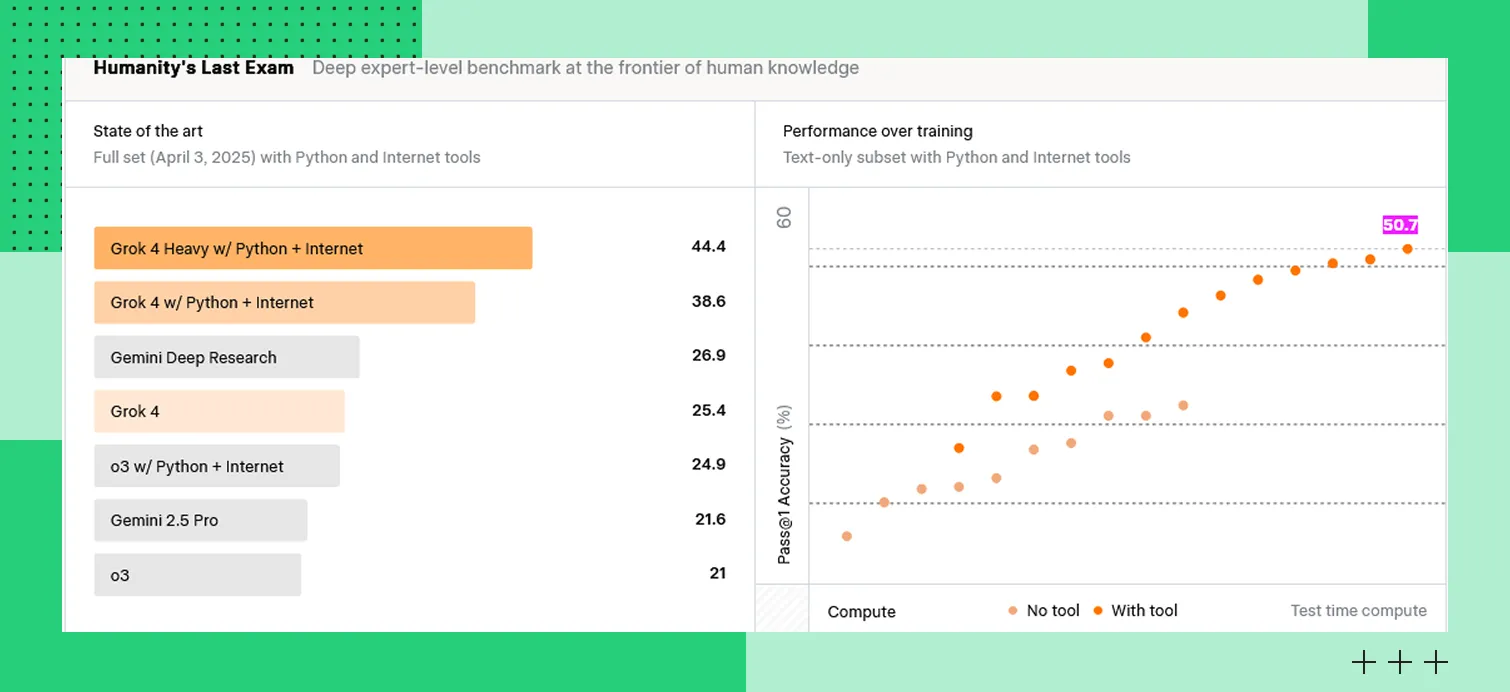This screenshot has width=1510, height=692.
Task: Select the Gemini 2.5 Pro bar
Action: [201, 520]
